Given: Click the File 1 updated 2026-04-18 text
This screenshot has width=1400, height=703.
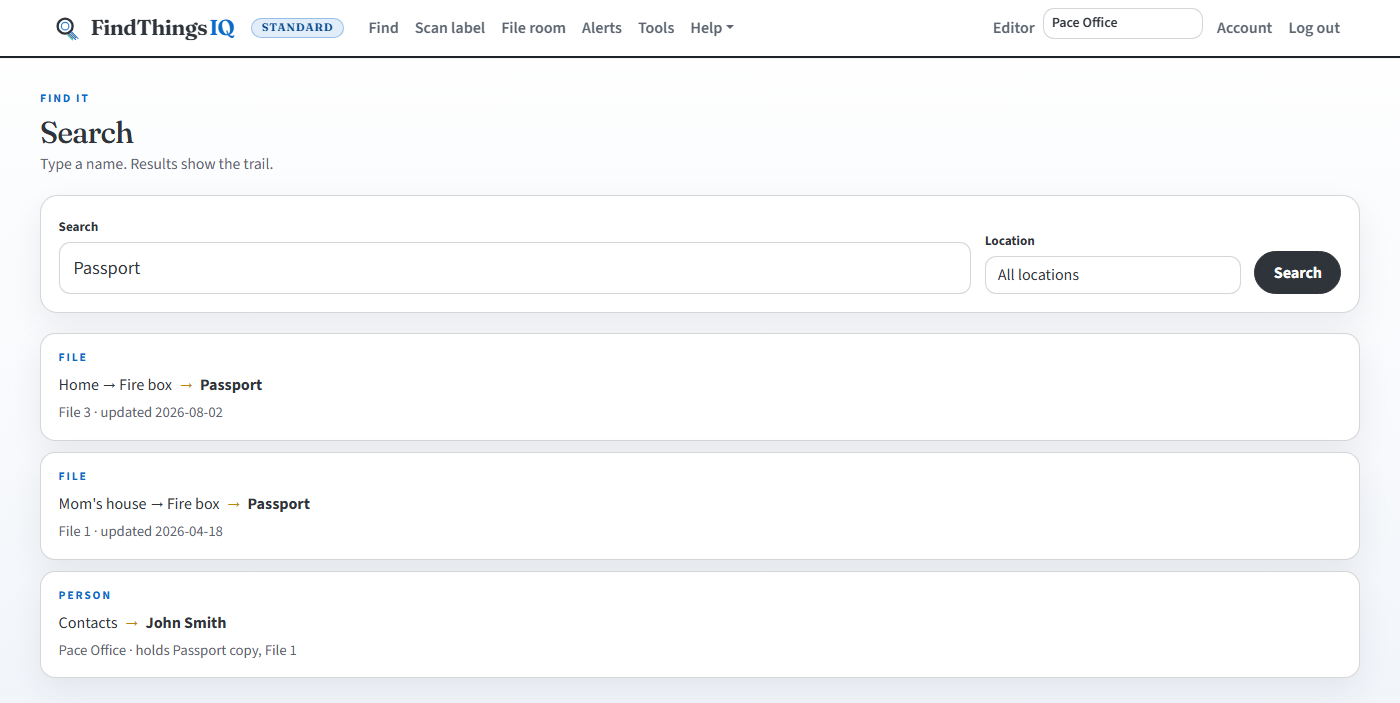Looking at the screenshot, I should [x=141, y=531].
